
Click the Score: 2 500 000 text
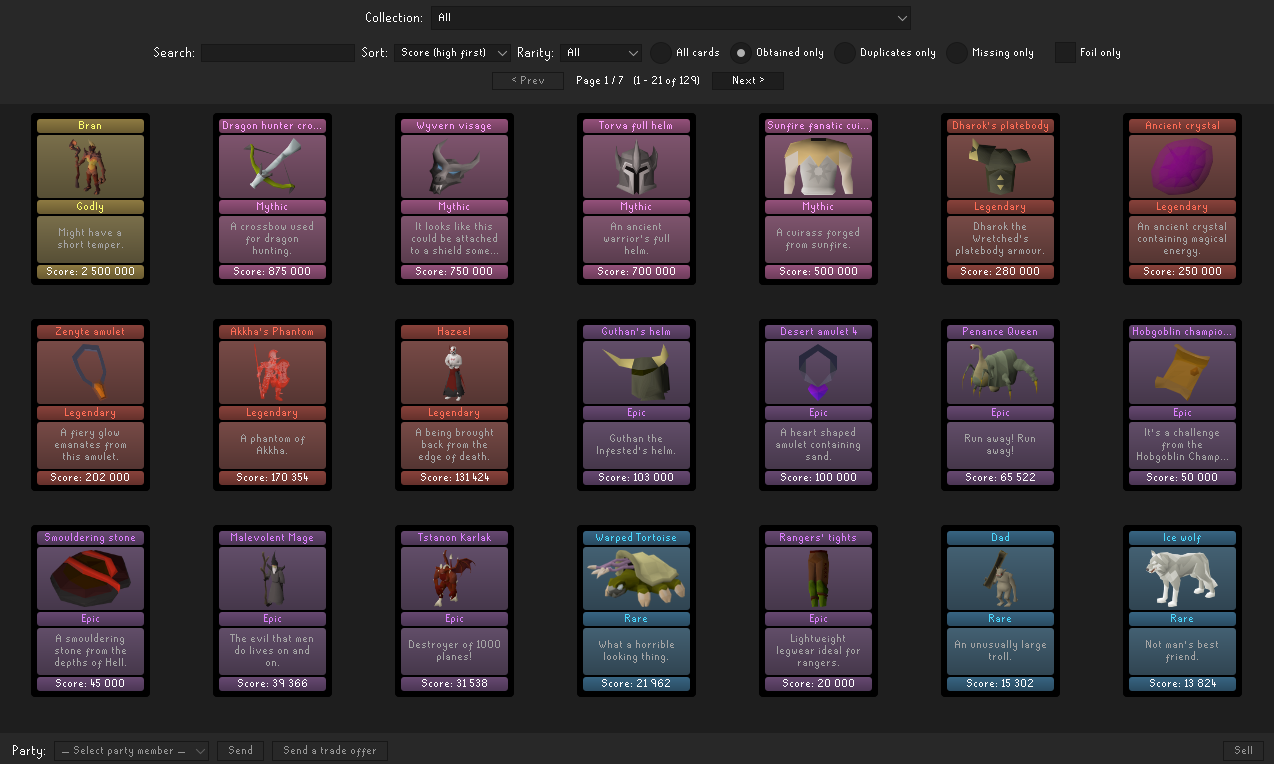tap(90, 272)
